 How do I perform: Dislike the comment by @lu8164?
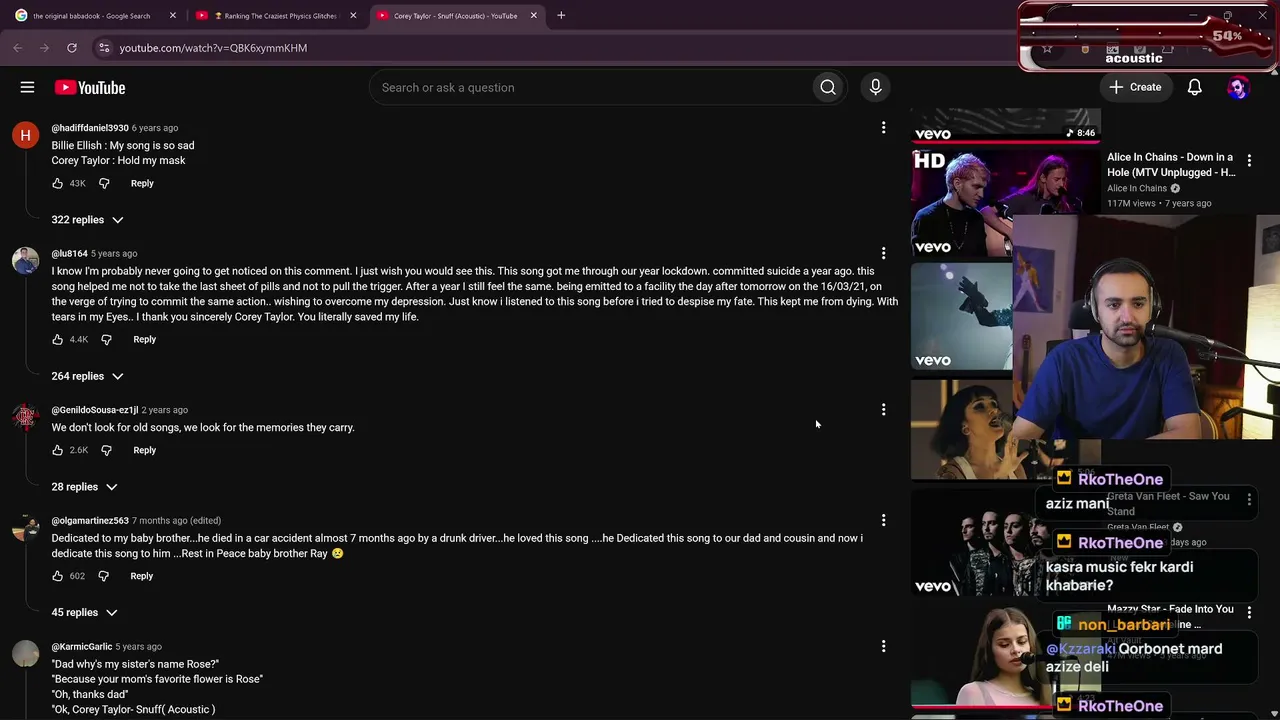106,339
